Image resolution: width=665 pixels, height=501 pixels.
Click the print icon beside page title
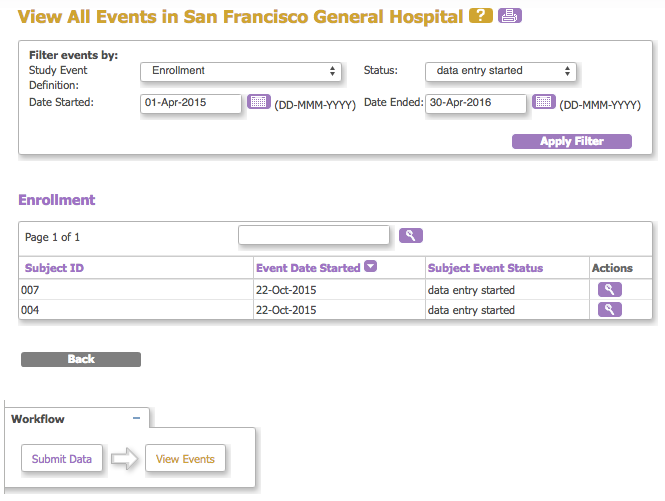click(x=510, y=16)
